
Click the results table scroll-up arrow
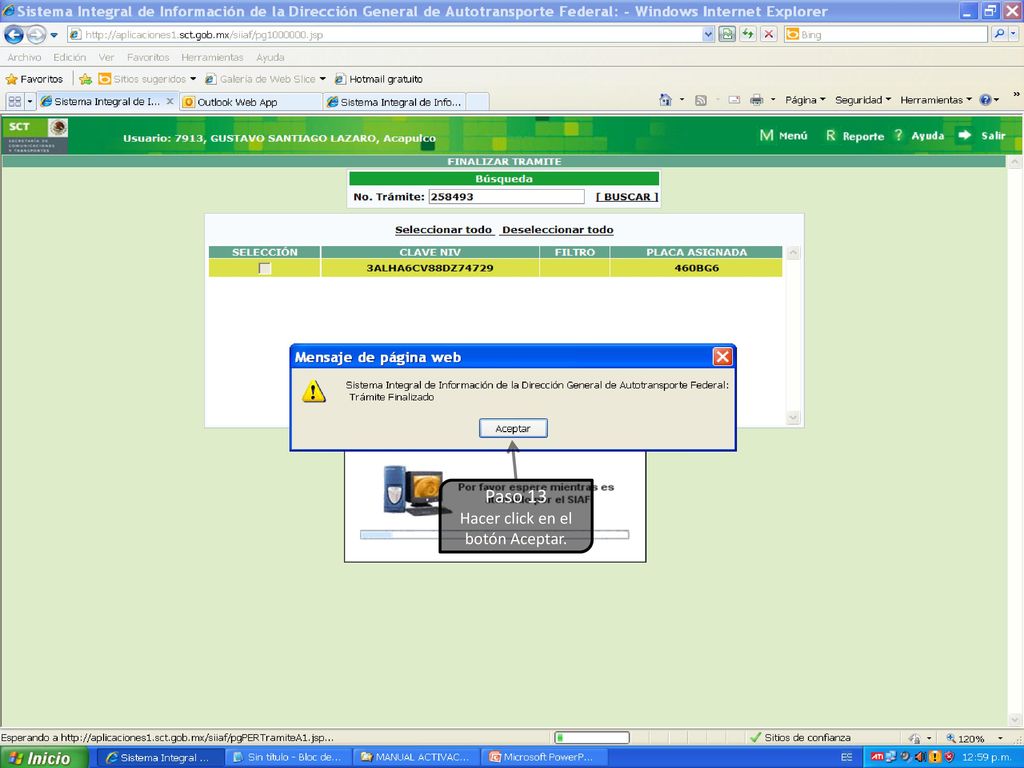793,253
